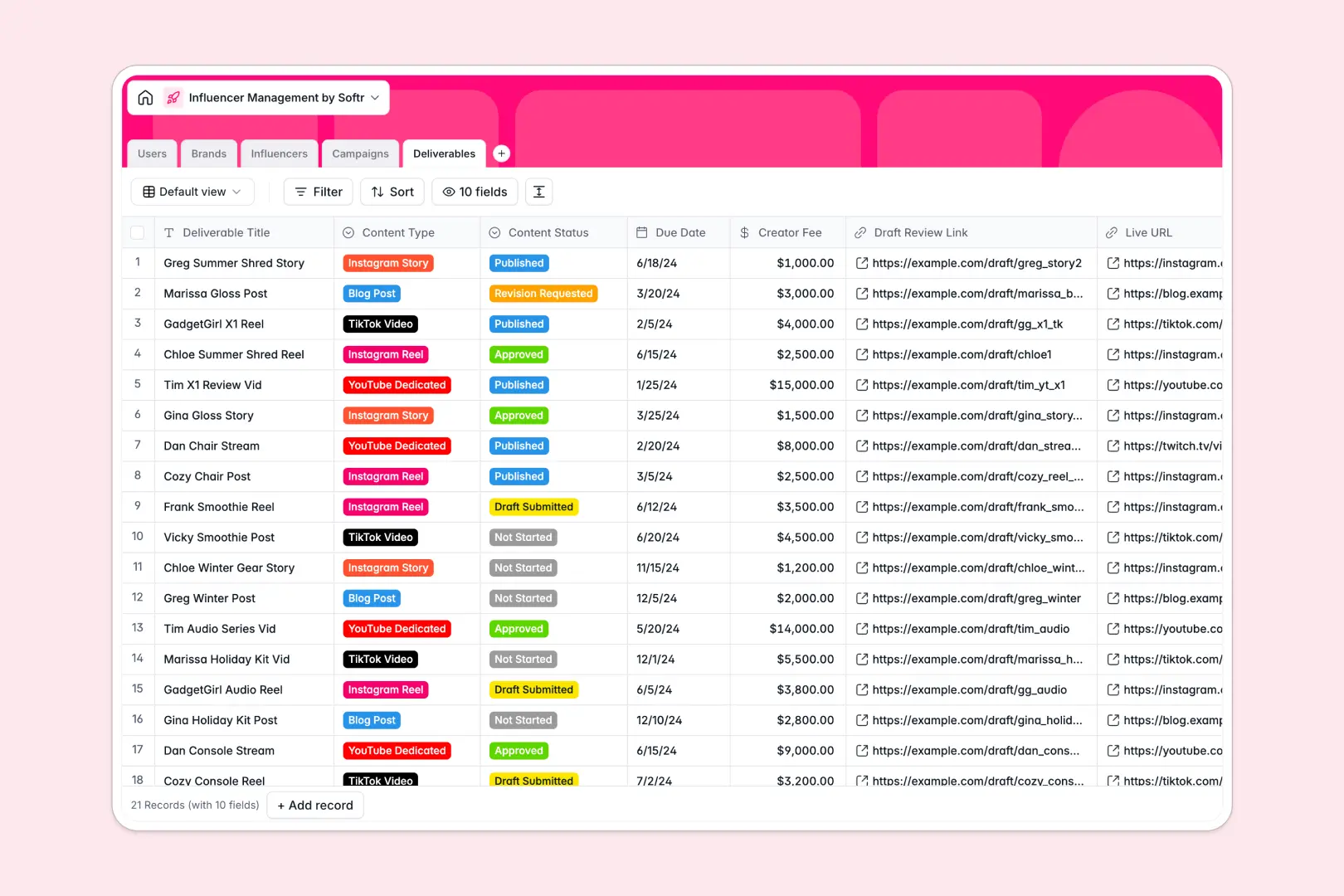
Task: Click the Filter button
Action: 317,192
